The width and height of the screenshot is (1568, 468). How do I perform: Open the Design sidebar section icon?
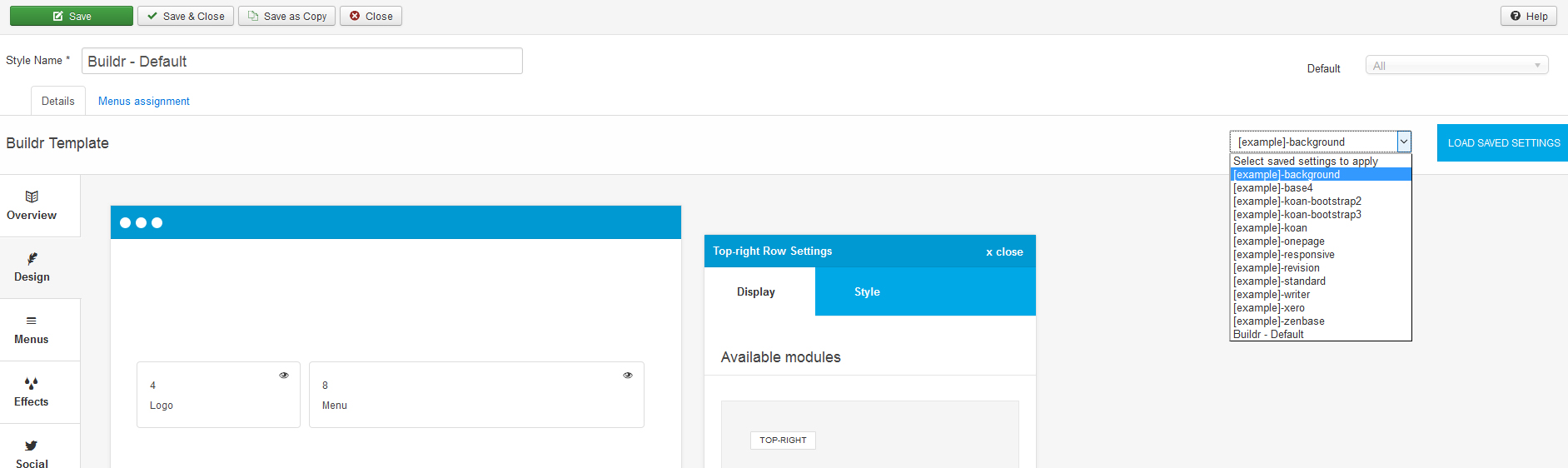(x=32, y=259)
